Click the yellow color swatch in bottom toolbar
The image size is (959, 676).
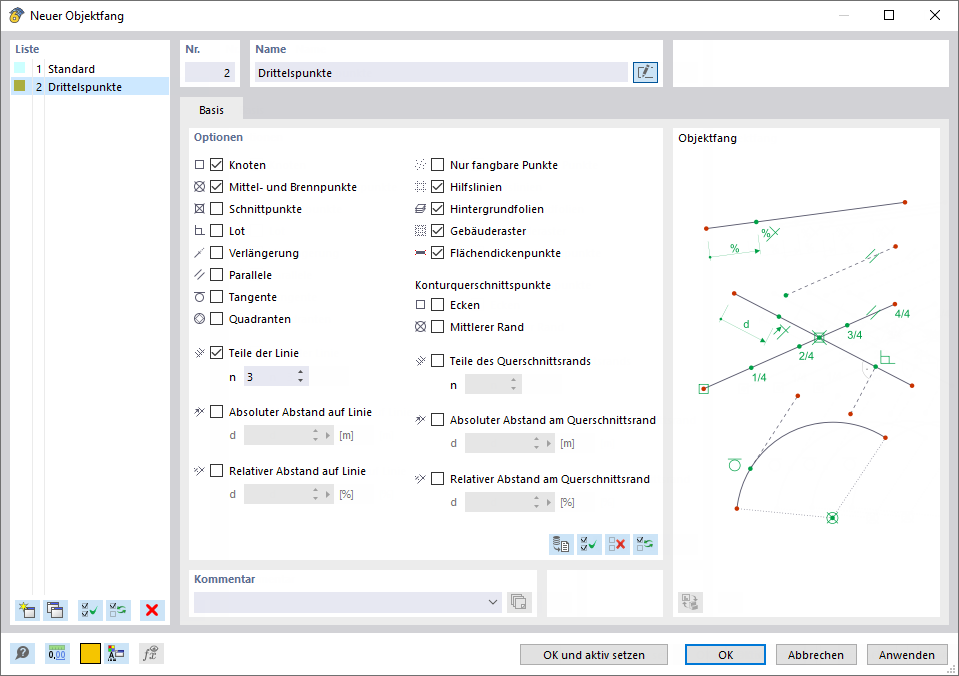click(90, 653)
